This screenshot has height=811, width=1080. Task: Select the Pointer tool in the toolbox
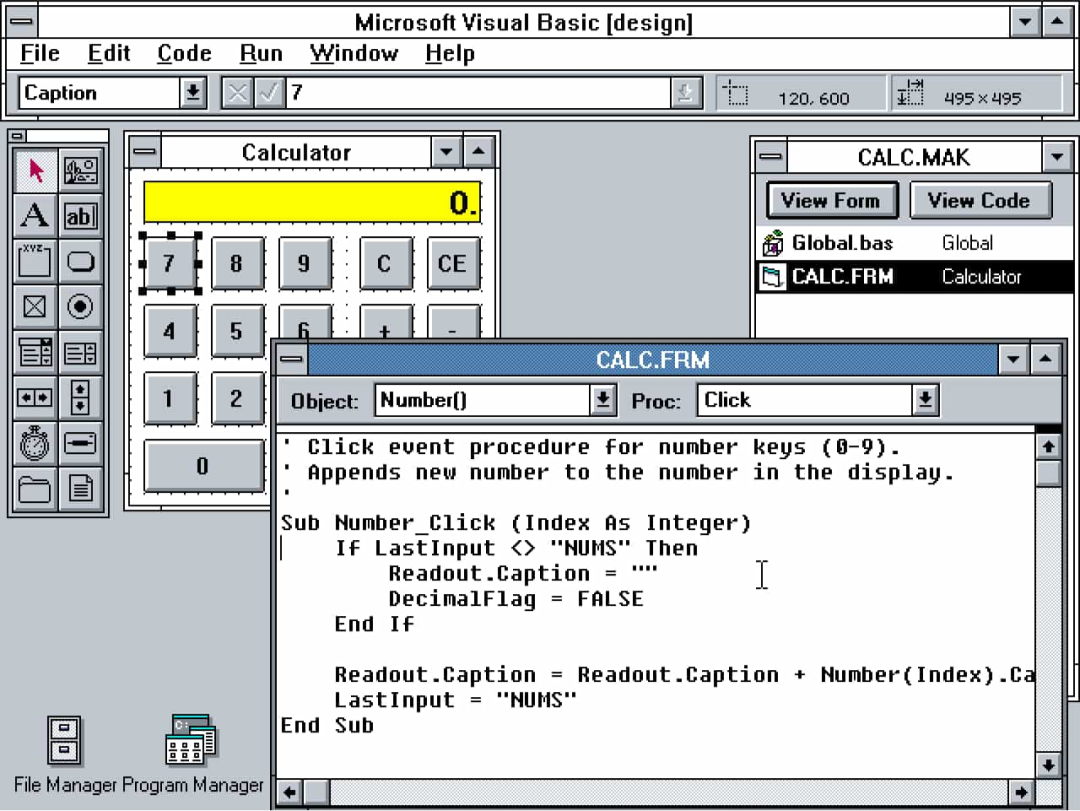(34, 170)
